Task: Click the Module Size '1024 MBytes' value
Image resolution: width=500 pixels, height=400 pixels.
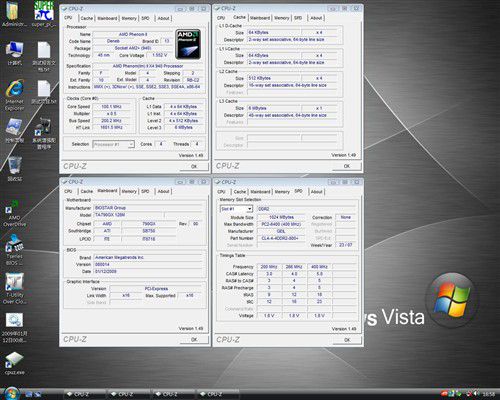Action: coord(281,217)
